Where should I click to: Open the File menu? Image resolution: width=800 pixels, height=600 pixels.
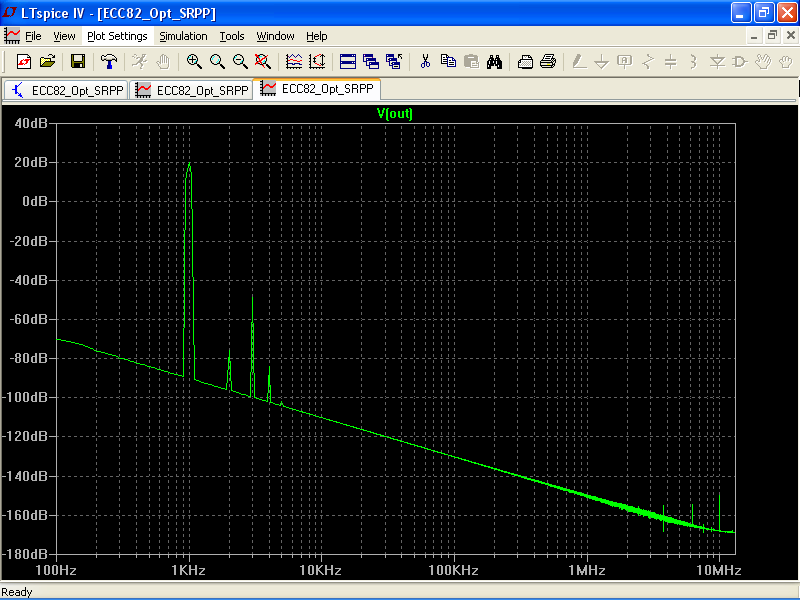33,36
